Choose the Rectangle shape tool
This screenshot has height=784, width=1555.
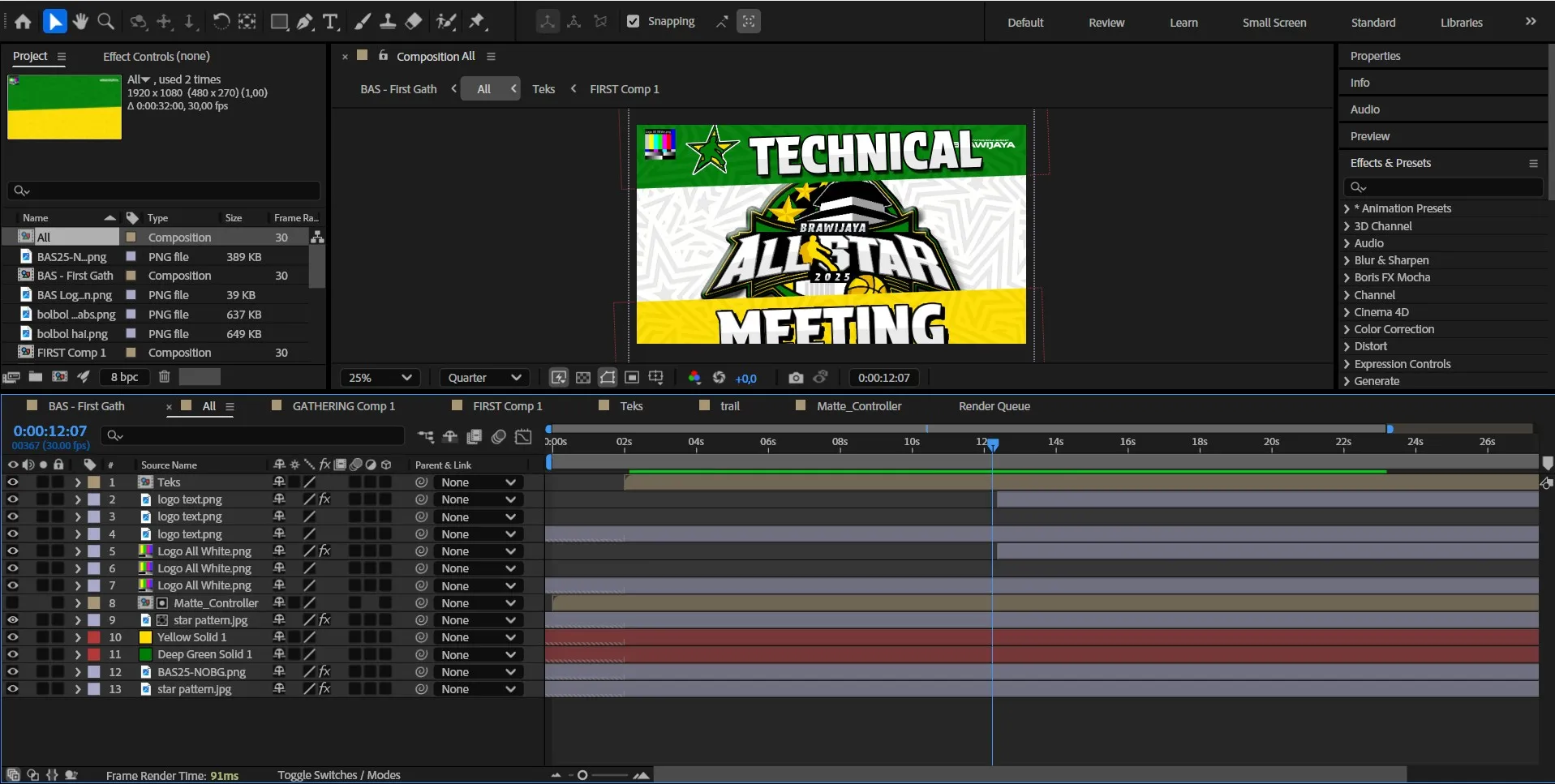pos(279,22)
